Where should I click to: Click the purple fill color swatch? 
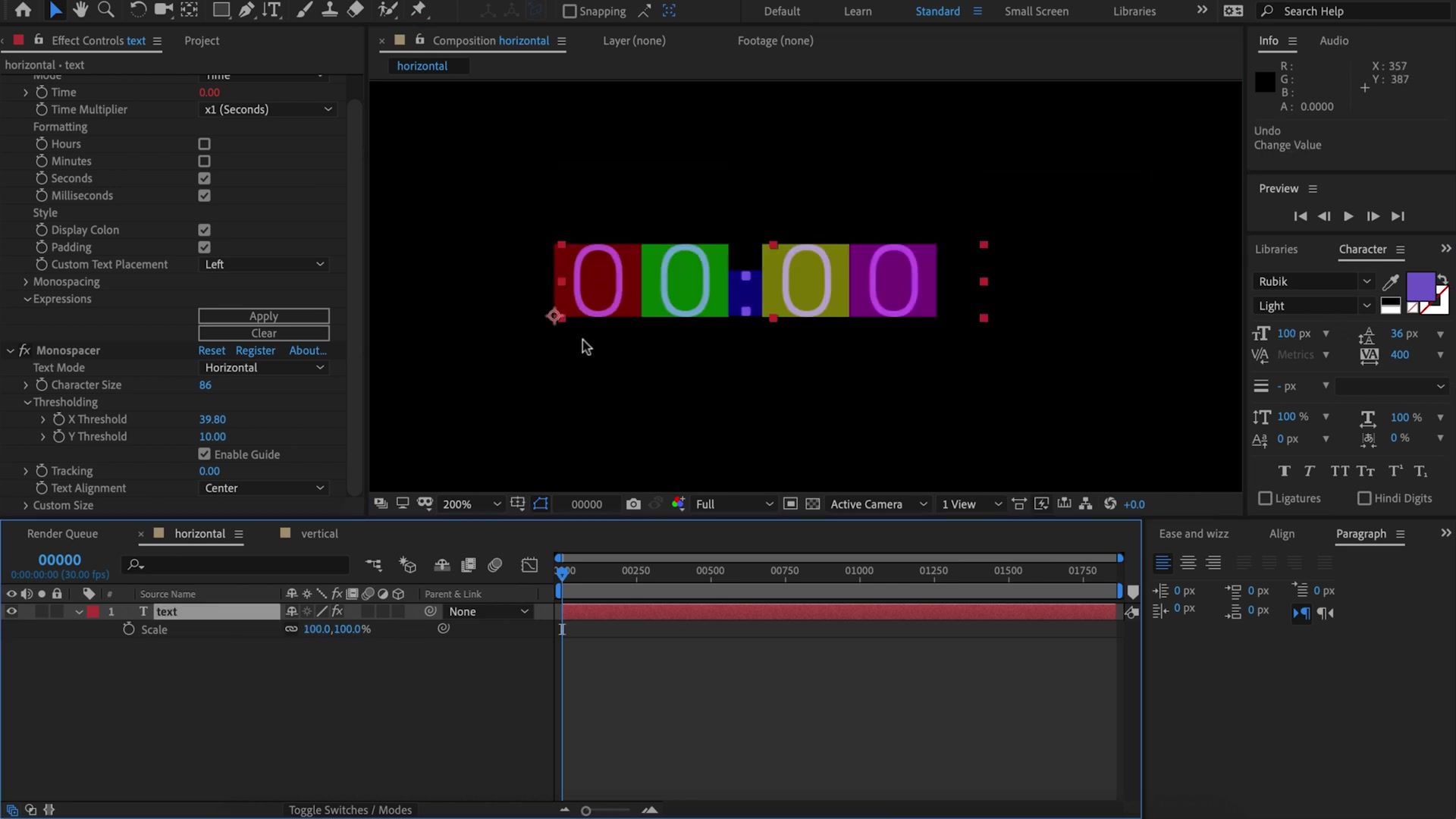click(x=1420, y=288)
